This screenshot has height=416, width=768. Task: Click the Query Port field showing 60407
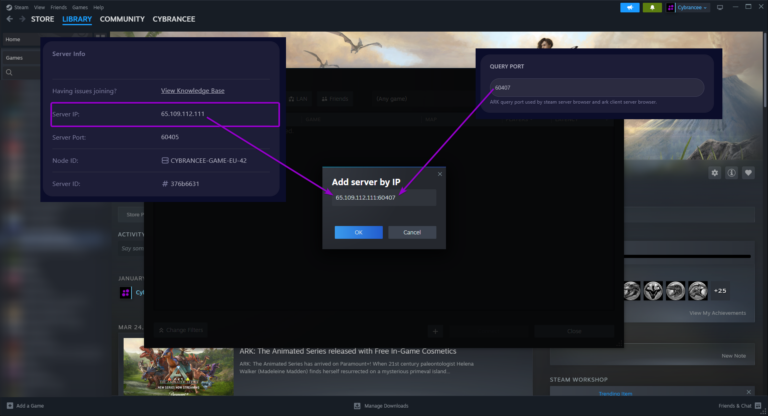pos(597,88)
